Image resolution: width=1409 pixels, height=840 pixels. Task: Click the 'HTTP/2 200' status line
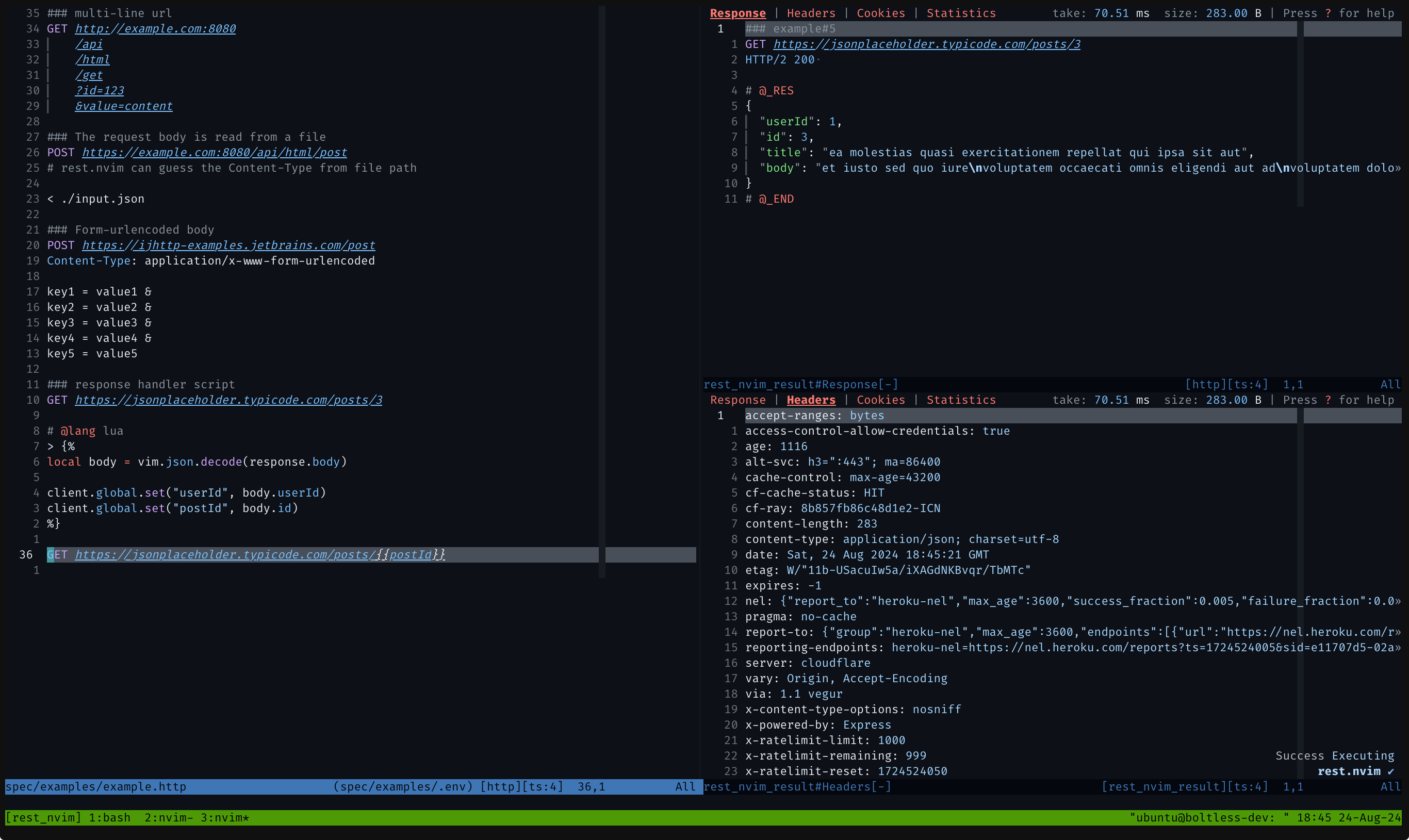coord(779,59)
